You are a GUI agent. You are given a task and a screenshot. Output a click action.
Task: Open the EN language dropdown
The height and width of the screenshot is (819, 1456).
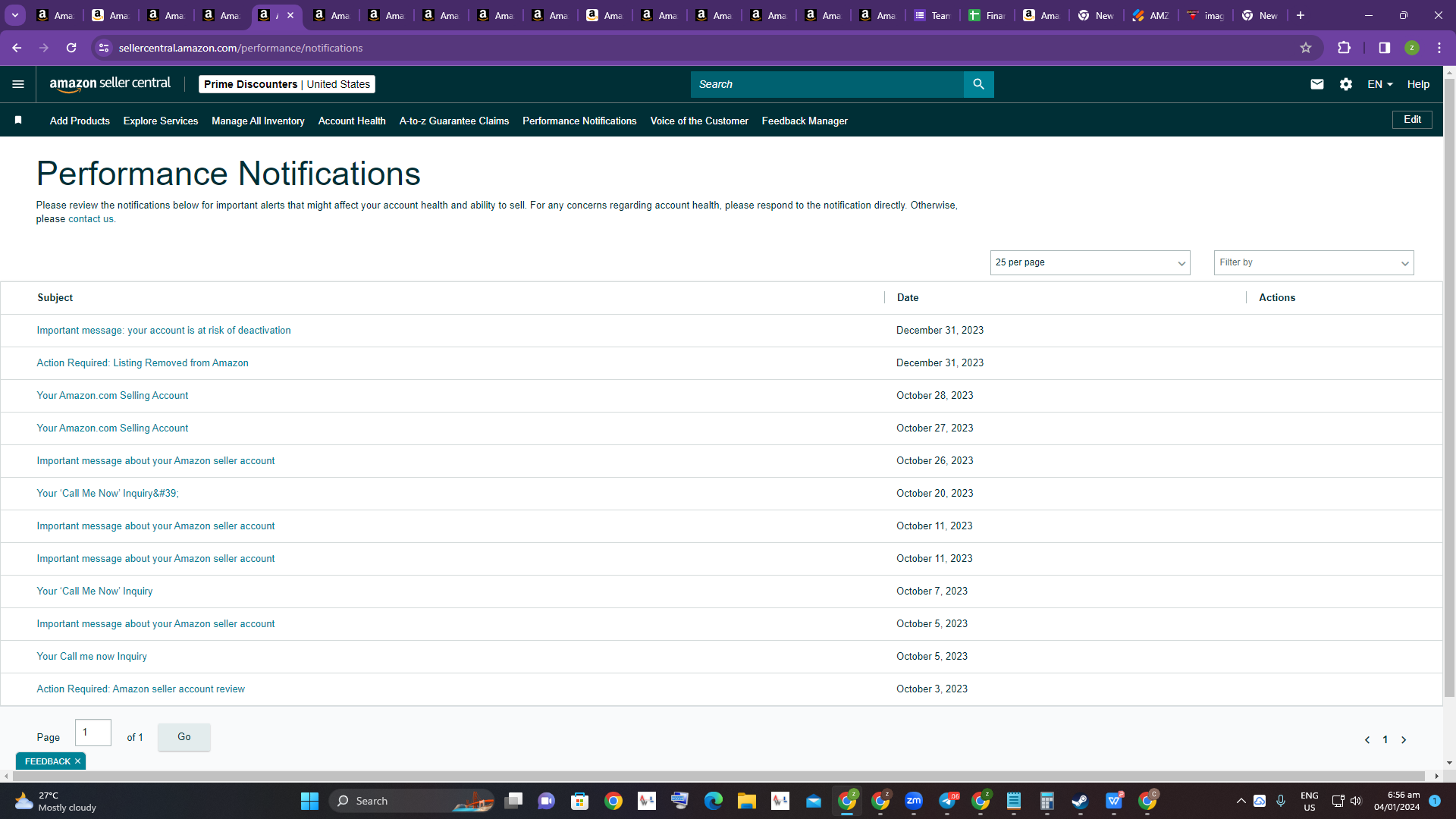(x=1380, y=84)
